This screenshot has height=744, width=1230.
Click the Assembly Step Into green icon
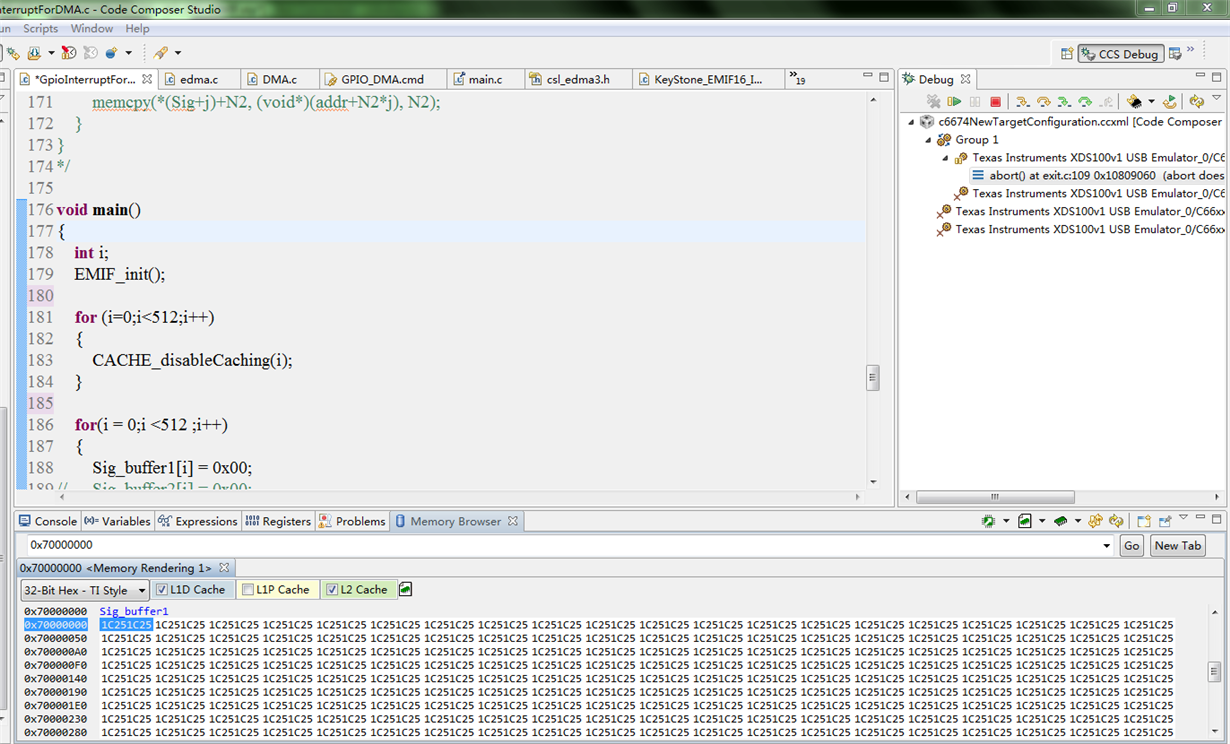point(1064,101)
